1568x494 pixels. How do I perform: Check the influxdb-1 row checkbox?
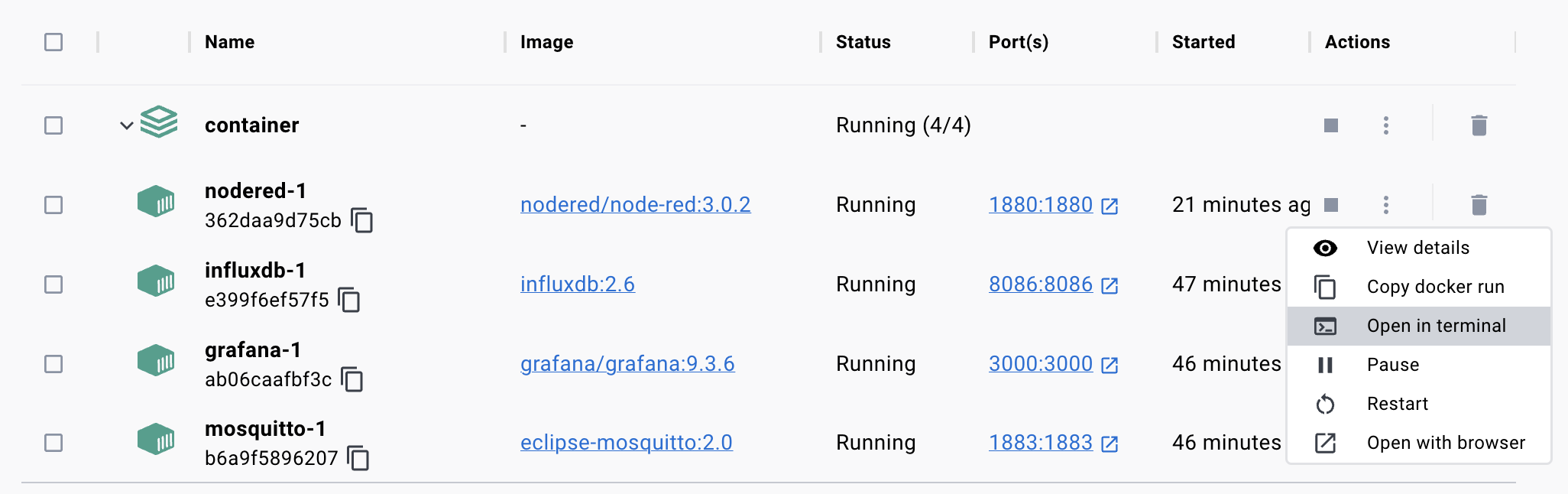coord(53,284)
